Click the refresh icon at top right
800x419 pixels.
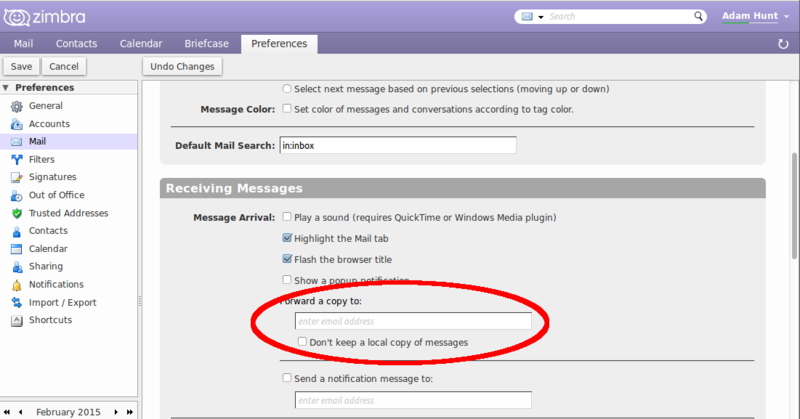pyautogui.click(x=783, y=44)
